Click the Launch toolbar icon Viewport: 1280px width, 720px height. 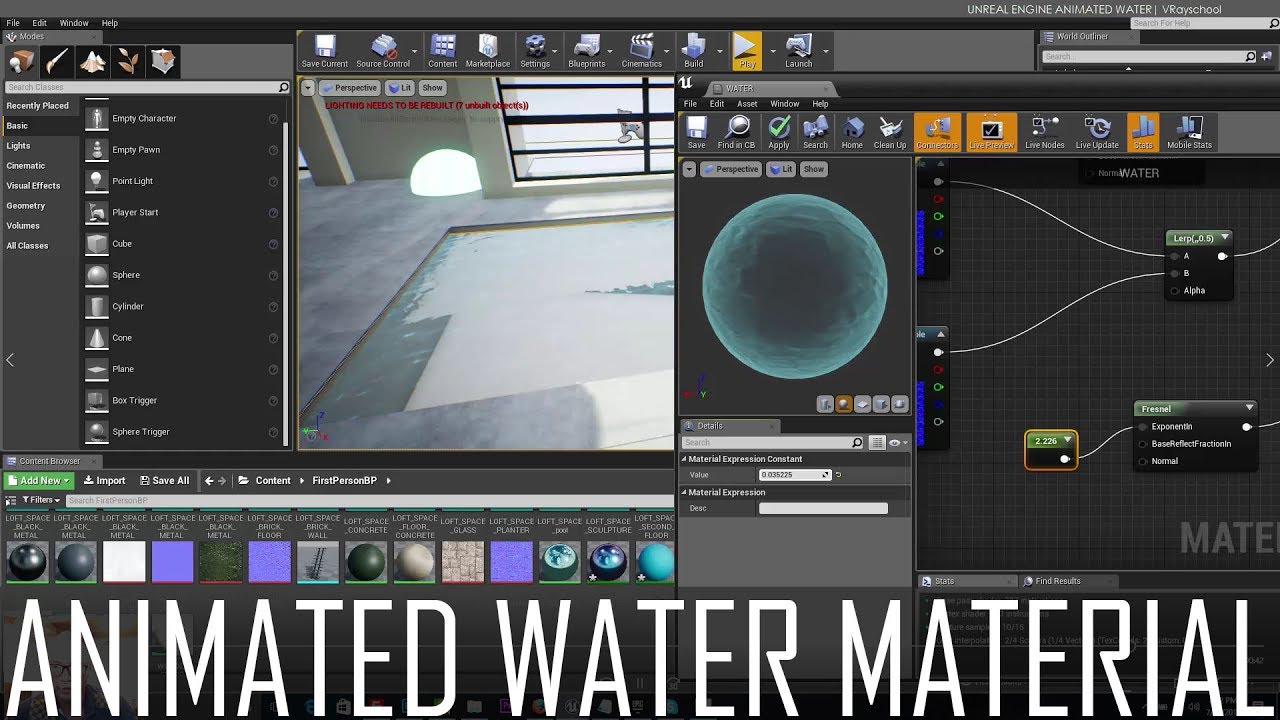[x=799, y=51]
